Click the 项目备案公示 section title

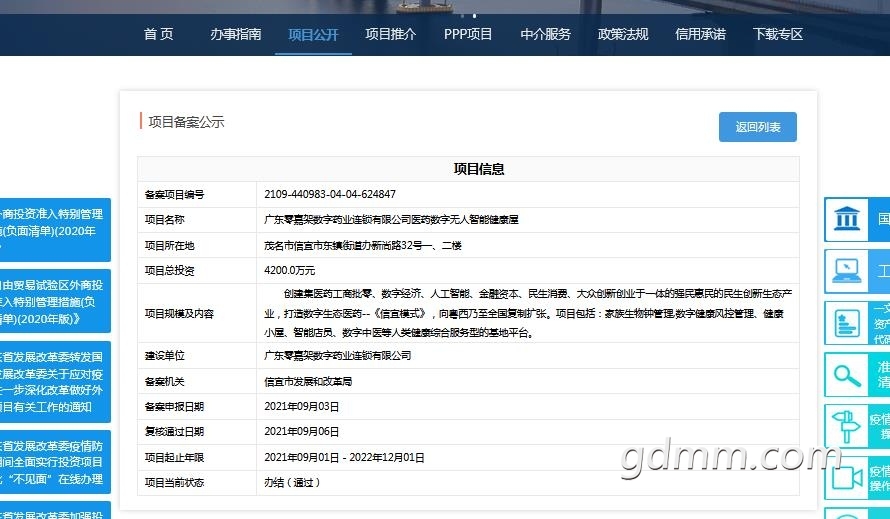pos(186,122)
